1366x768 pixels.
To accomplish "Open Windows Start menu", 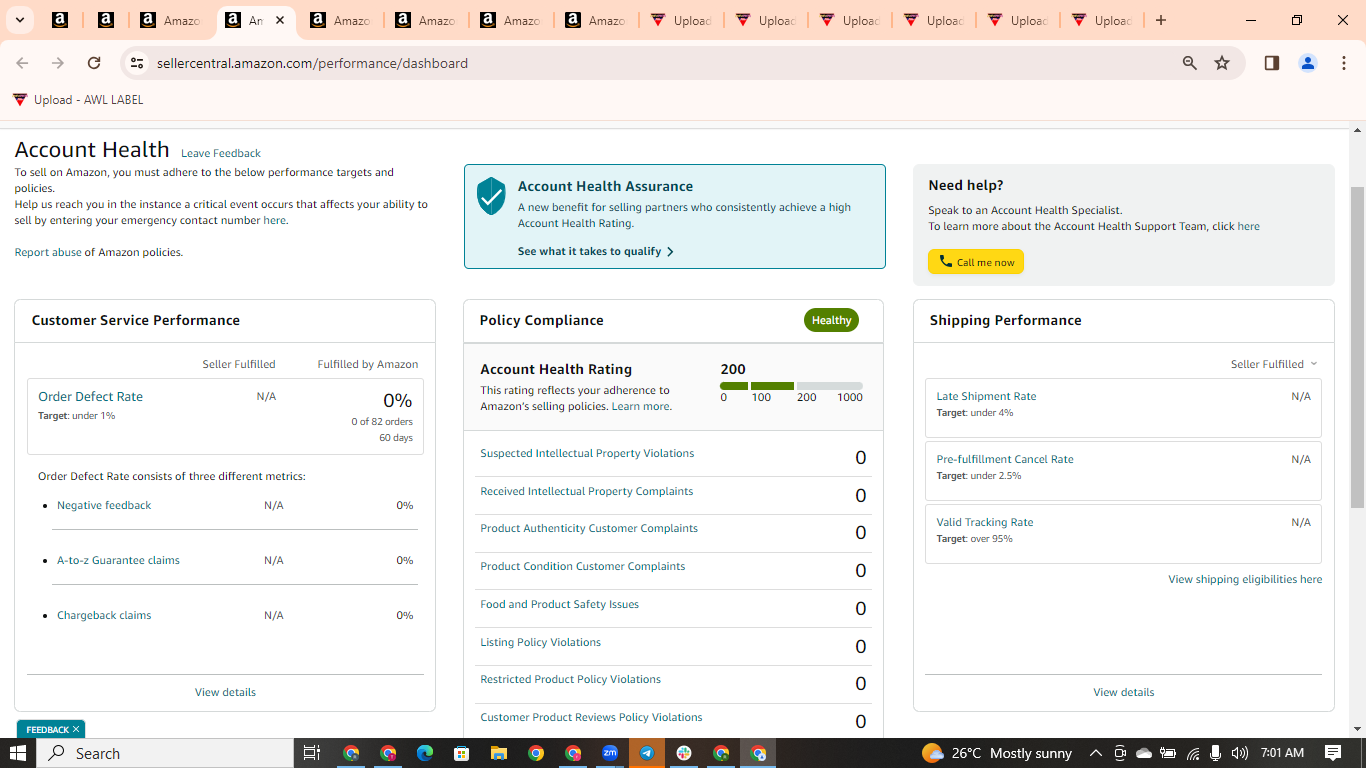I will [18, 753].
